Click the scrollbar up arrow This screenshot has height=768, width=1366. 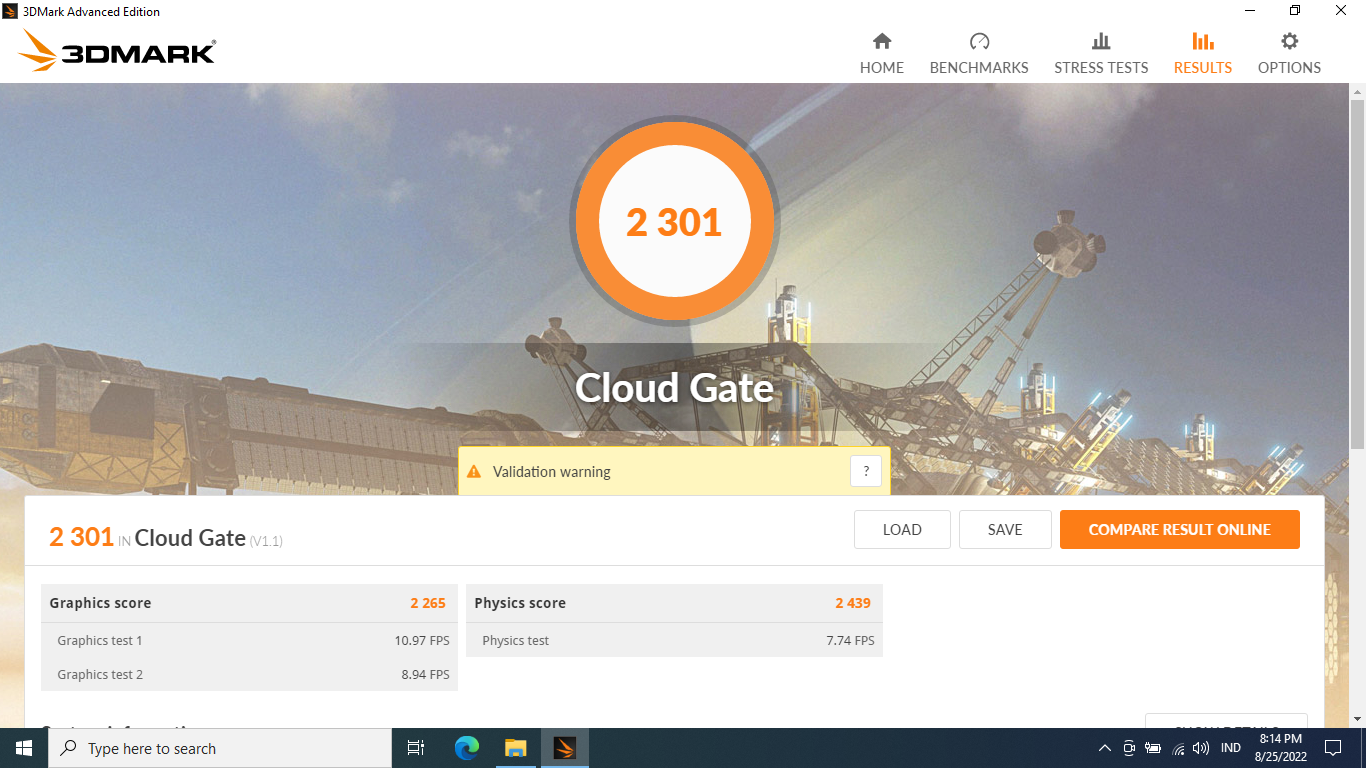1357,91
